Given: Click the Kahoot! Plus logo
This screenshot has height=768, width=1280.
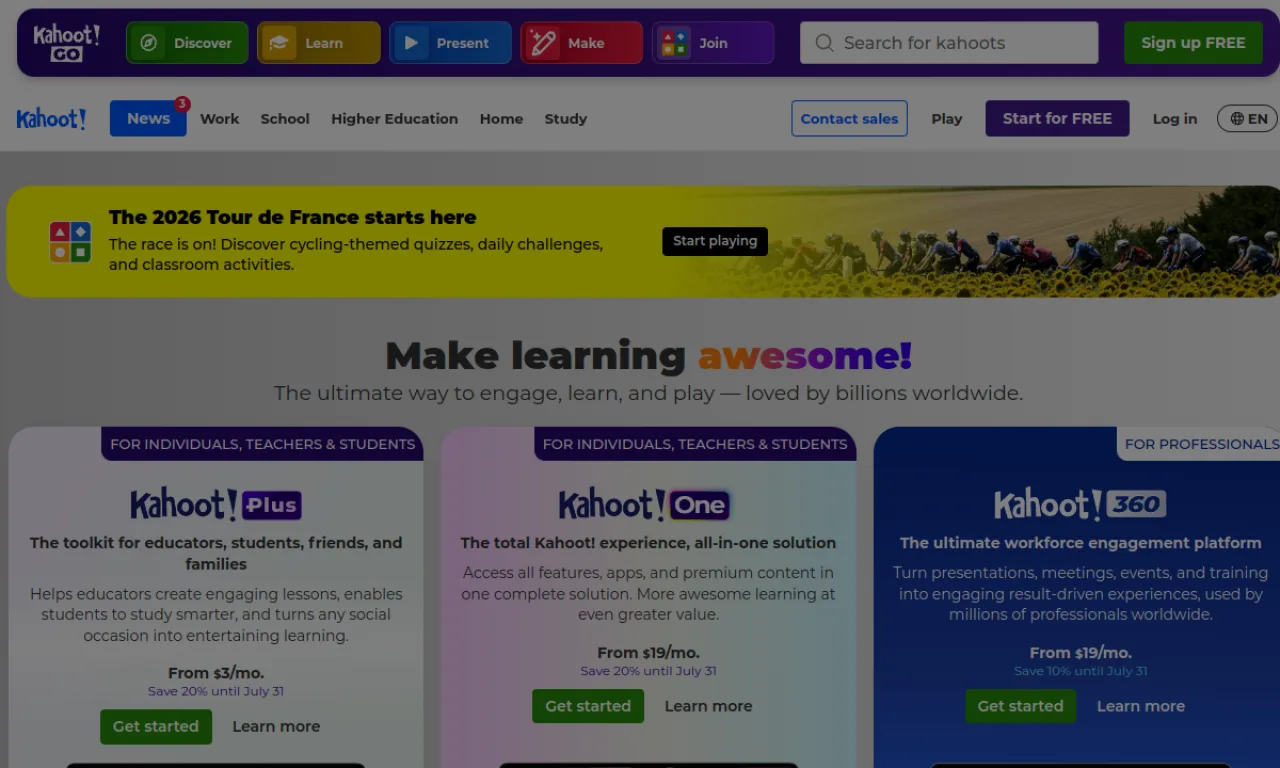Looking at the screenshot, I should point(216,504).
